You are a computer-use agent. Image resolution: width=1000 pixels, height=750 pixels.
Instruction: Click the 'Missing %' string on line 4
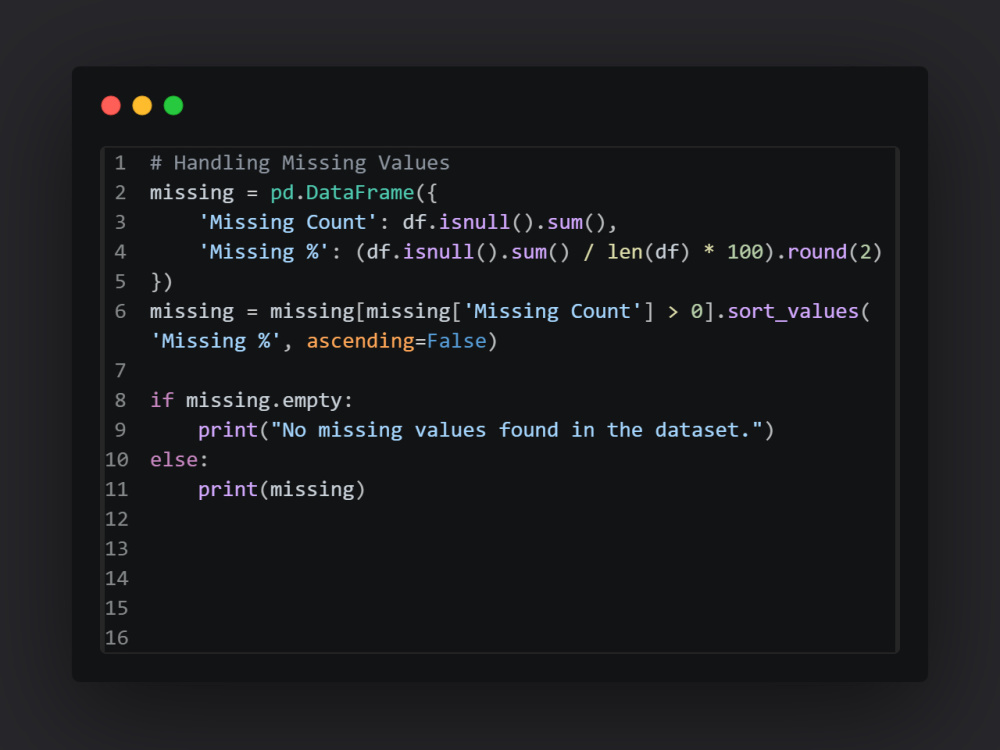pyautogui.click(x=264, y=252)
